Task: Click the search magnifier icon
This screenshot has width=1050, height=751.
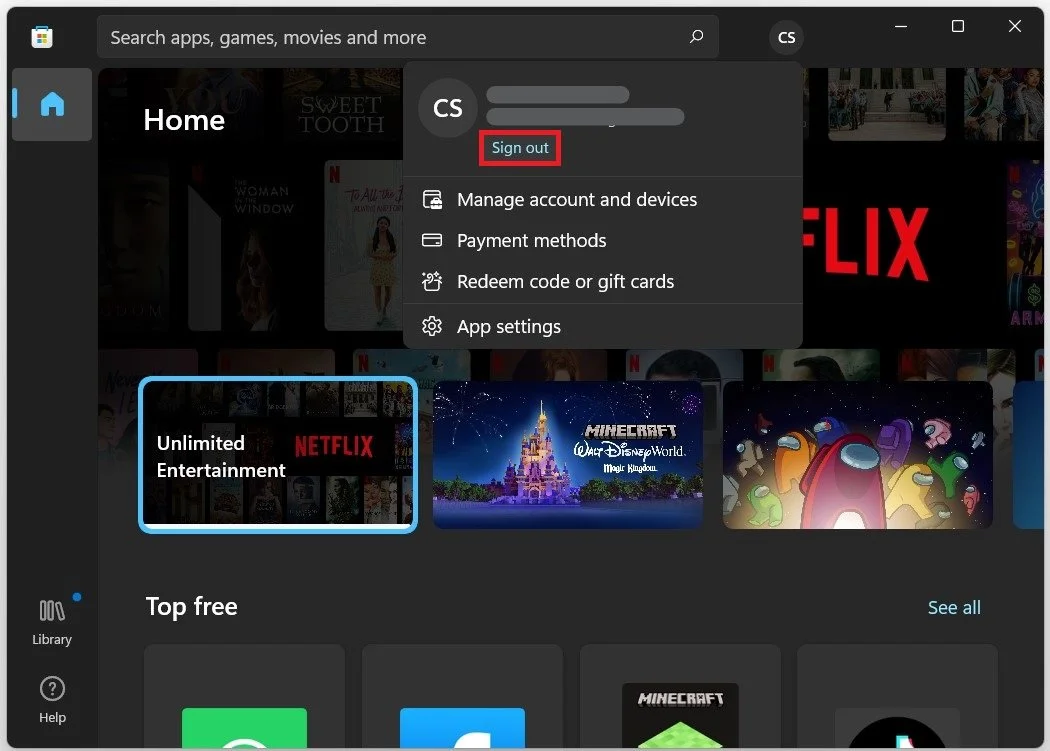Action: point(696,36)
